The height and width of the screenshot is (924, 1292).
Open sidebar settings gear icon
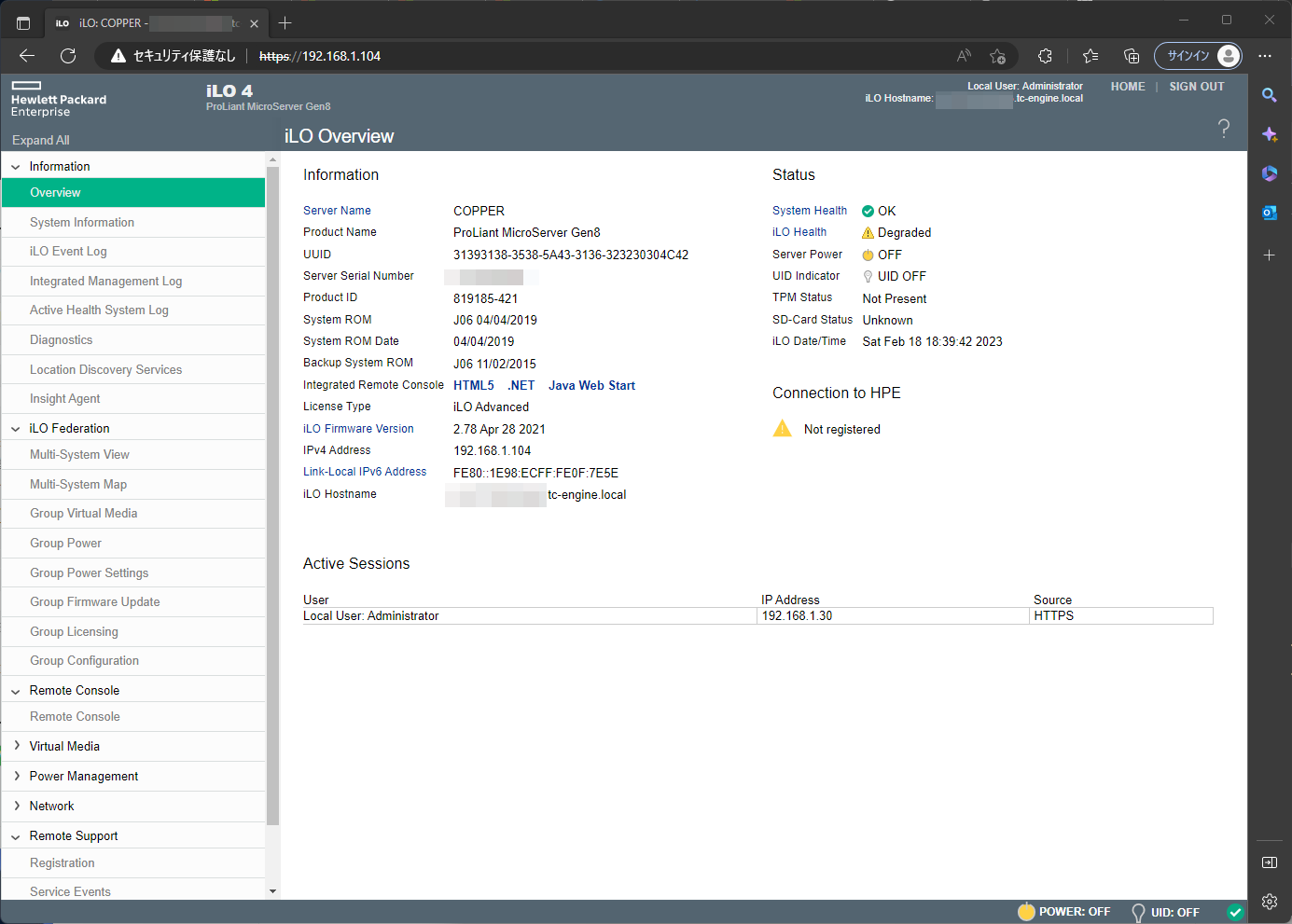1270,902
